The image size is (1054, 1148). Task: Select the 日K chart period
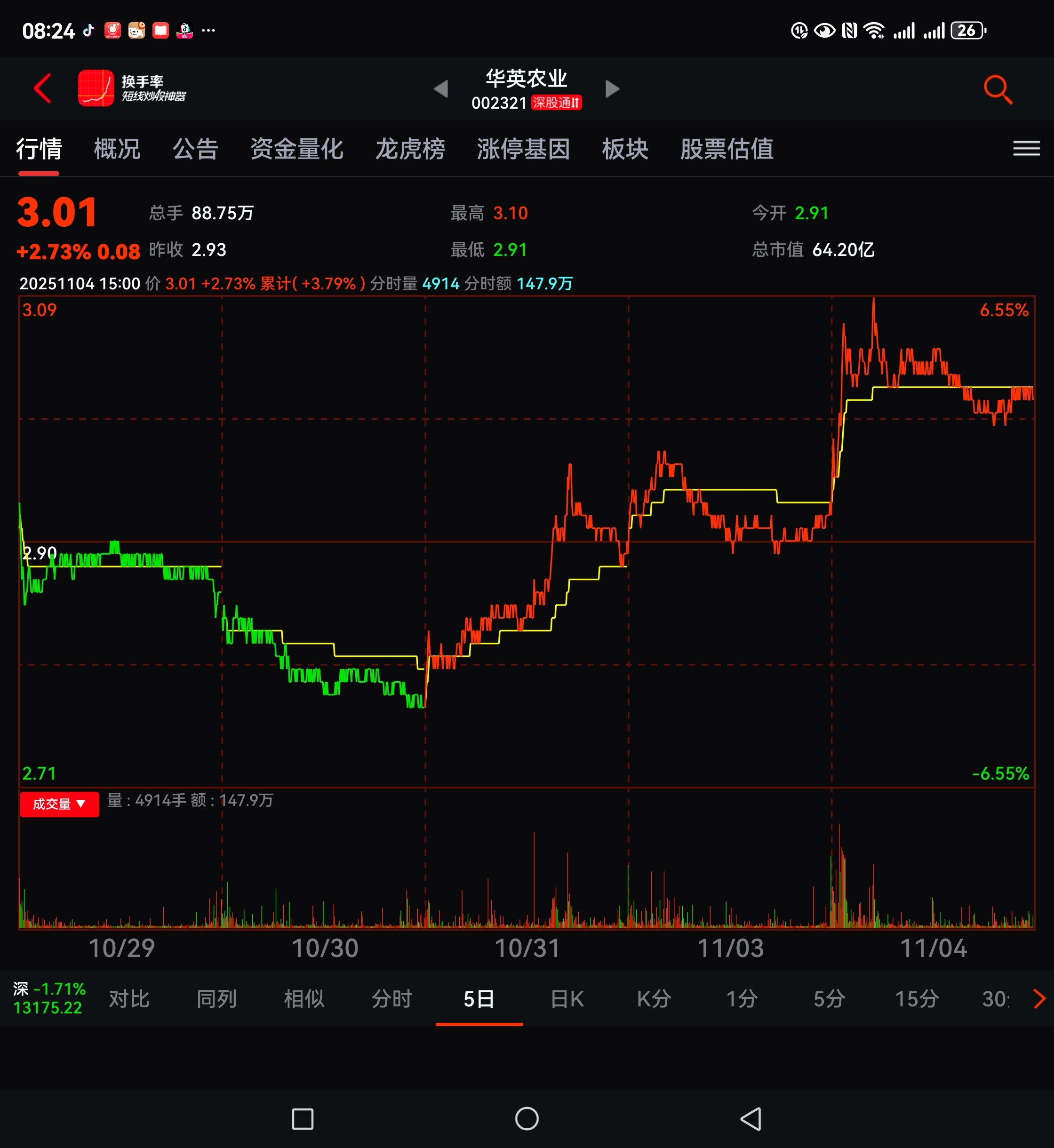click(567, 998)
